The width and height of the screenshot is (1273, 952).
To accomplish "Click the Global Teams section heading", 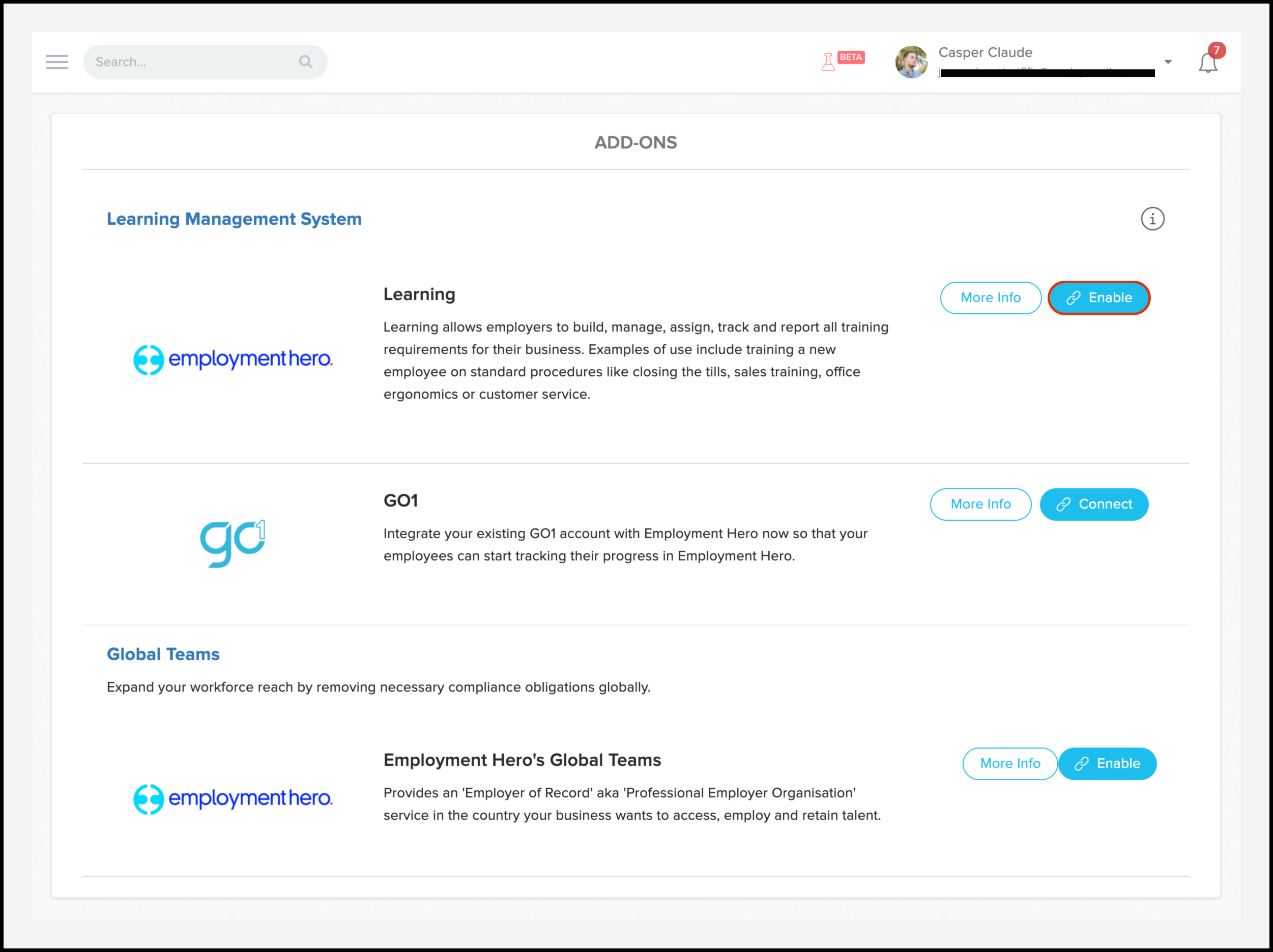I will point(163,654).
